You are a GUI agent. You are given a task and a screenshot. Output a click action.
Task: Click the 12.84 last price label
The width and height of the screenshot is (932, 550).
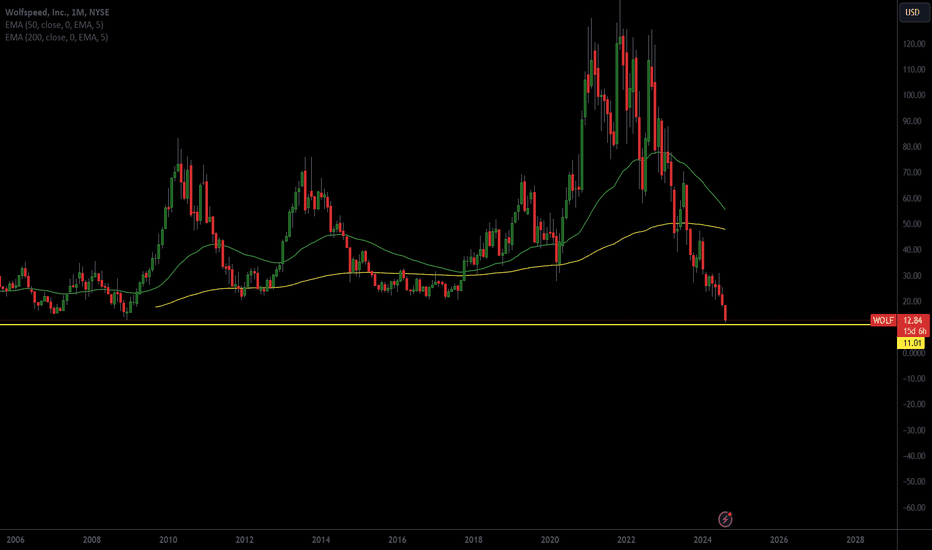pyautogui.click(x=912, y=320)
